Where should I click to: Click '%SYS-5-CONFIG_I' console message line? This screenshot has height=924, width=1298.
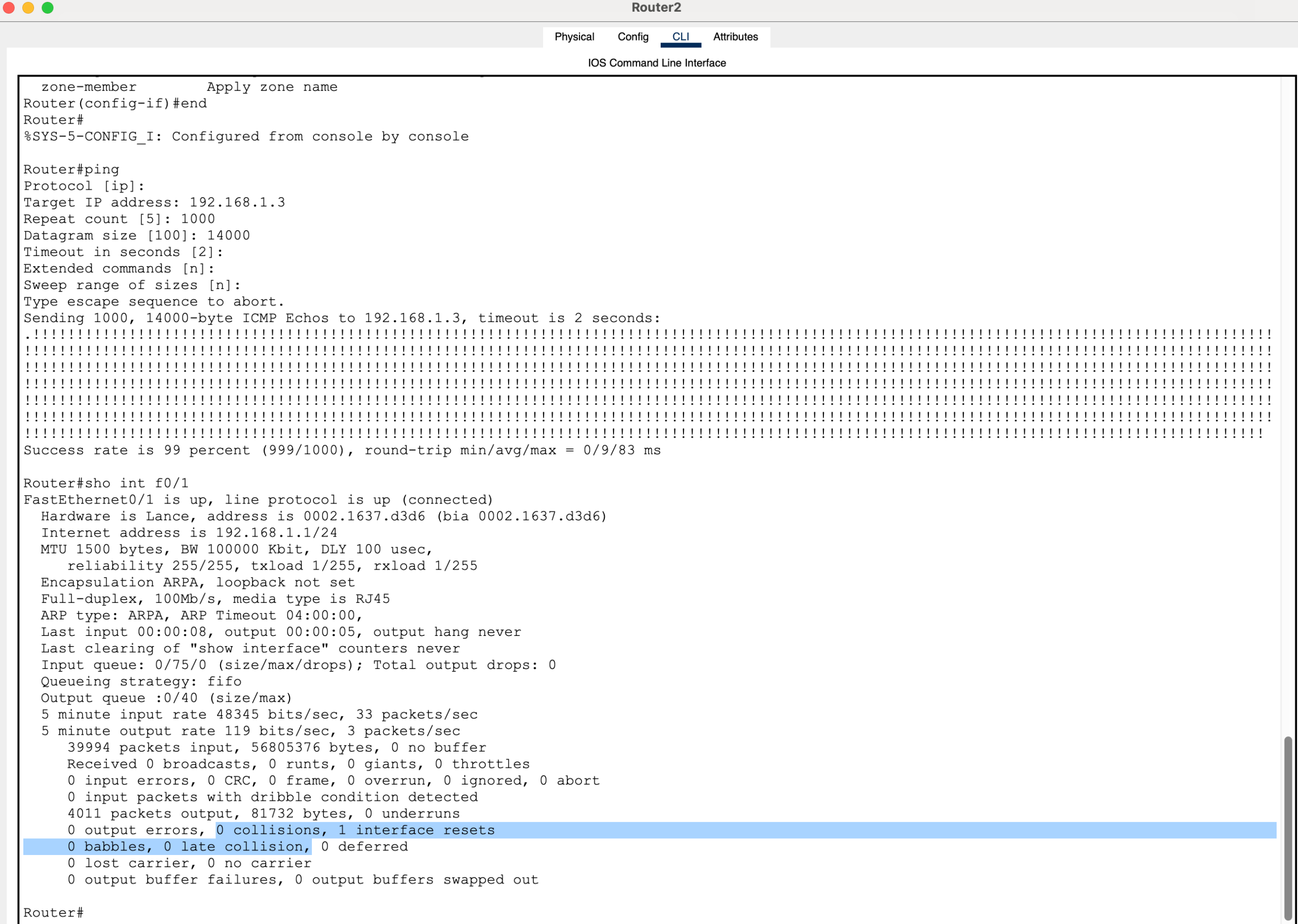point(246,136)
